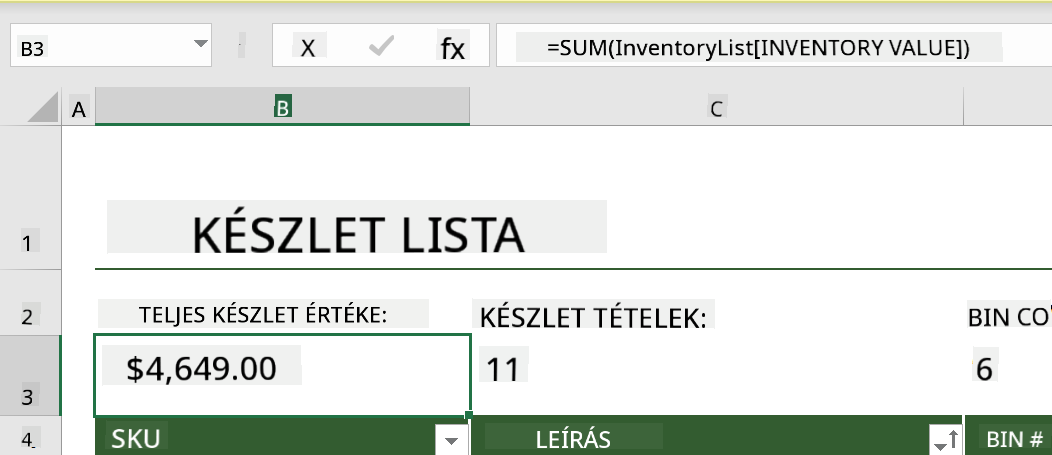The width and height of the screenshot is (1052, 455).
Task: Click the Select All corner triangle
Action: coord(44,107)
